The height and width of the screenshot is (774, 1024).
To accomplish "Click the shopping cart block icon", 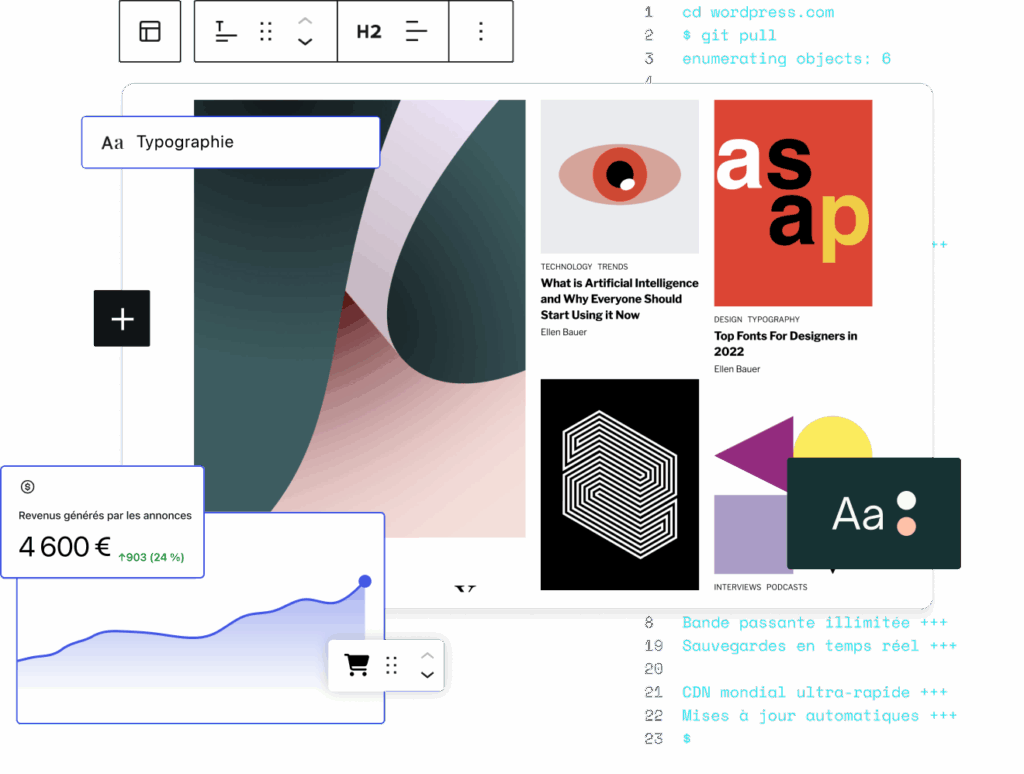I will pos(357,665).
